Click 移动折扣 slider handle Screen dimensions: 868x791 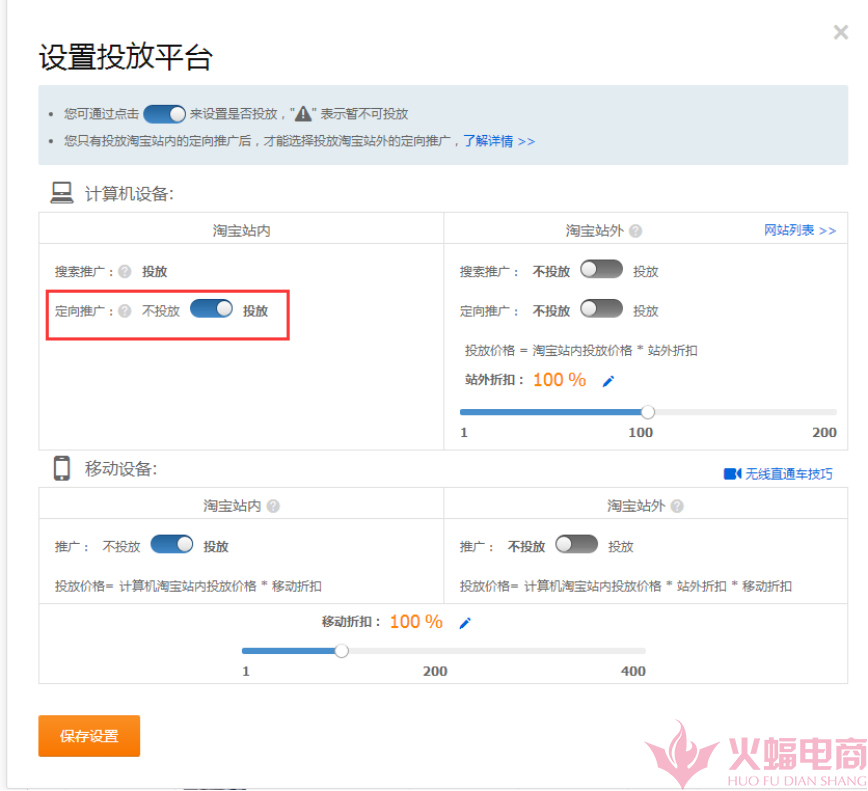point(342,651)
